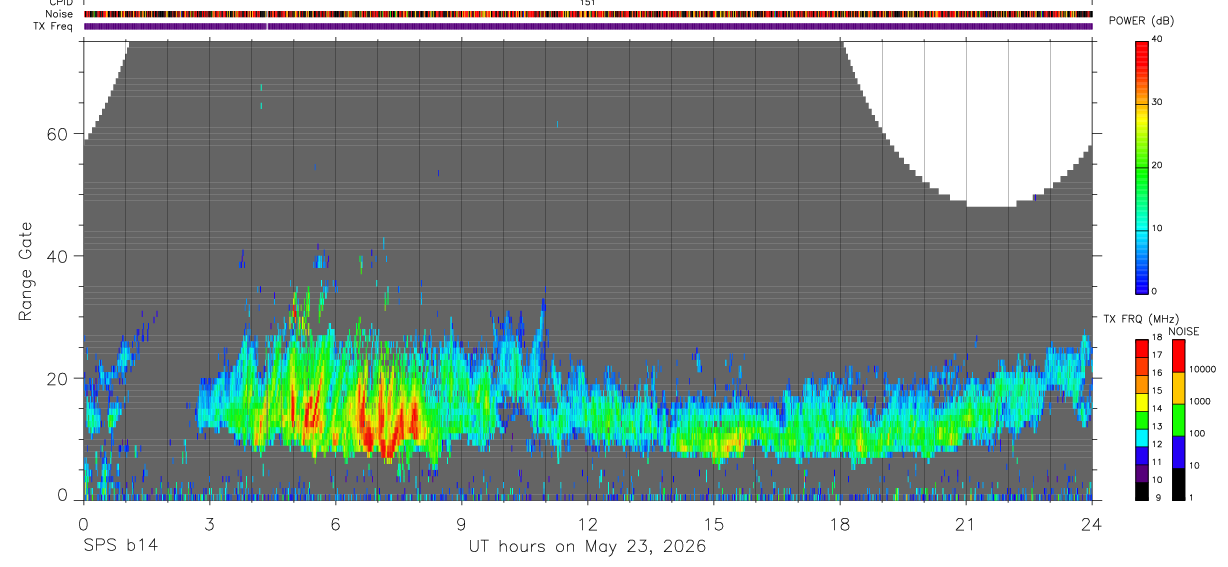Pick the green swatch between 13 and 14 MHz
Screen dimensions: 1228x567
(1142, 420)
